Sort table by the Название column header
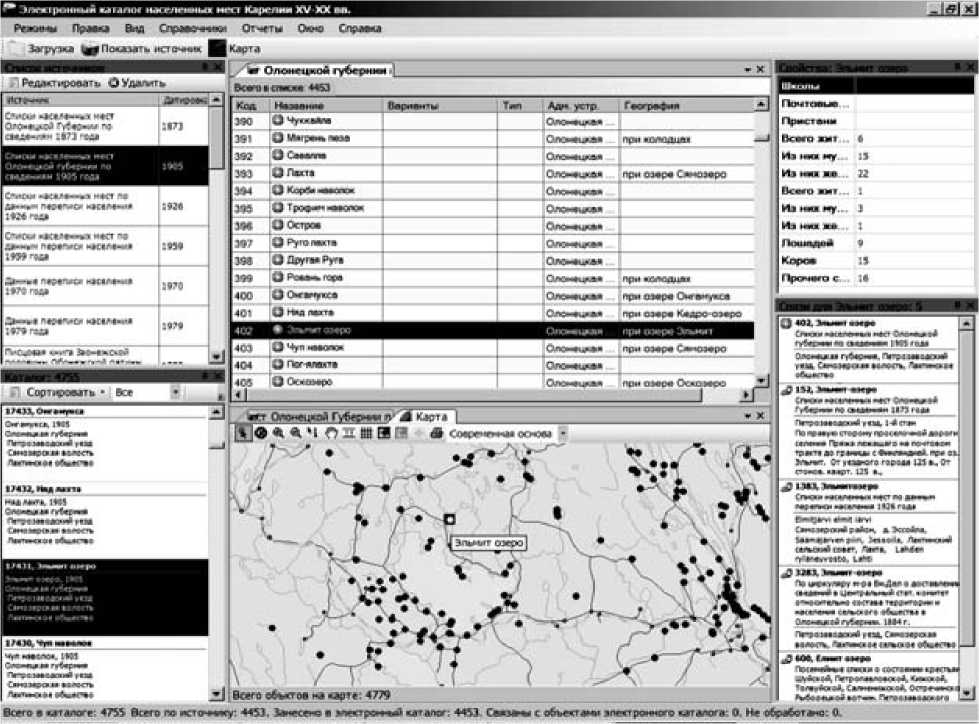This screenshot has height=724, width=979. click(x=327, y=105)
